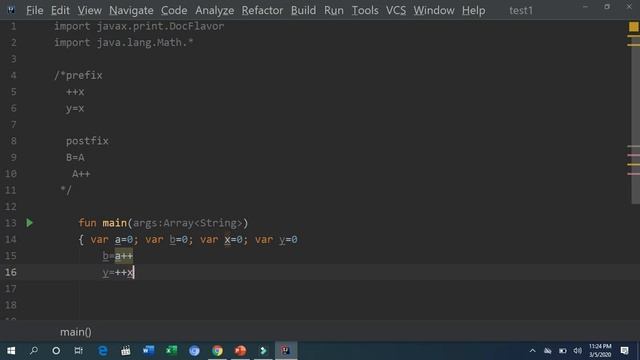Screen dimensions: 640x360
Task: Click the 'args:Array<String>' parameter
Action: click(x=188, y=223)
